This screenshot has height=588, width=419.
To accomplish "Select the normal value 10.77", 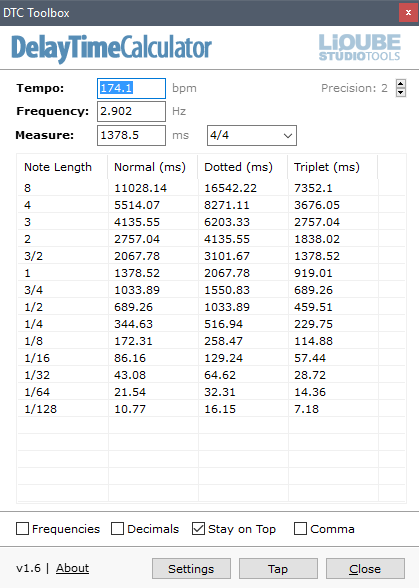I will click(130, 409).
